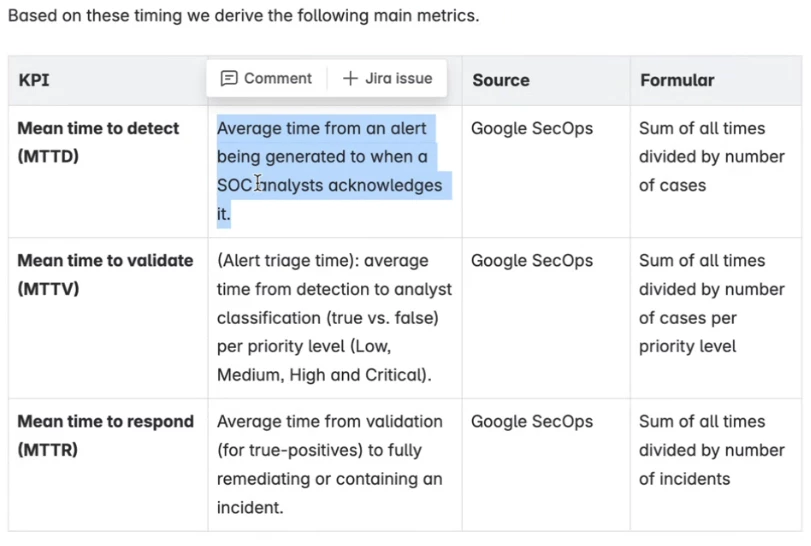The height and width of the screenshot is (546, 811).
Task: Click Google SecOps in the MTTR row
Action: pyautogui.click(x=532, y=421)
